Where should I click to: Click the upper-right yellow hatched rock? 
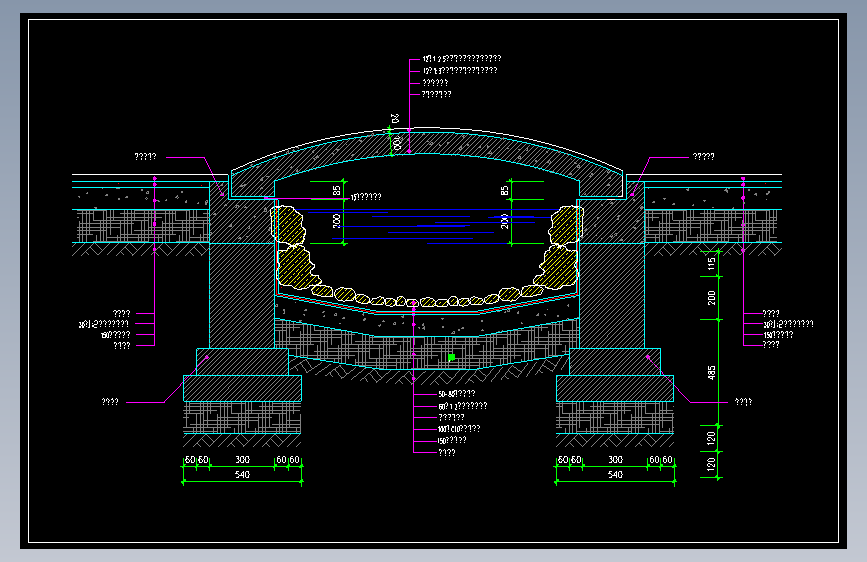[x=566, y=225]
